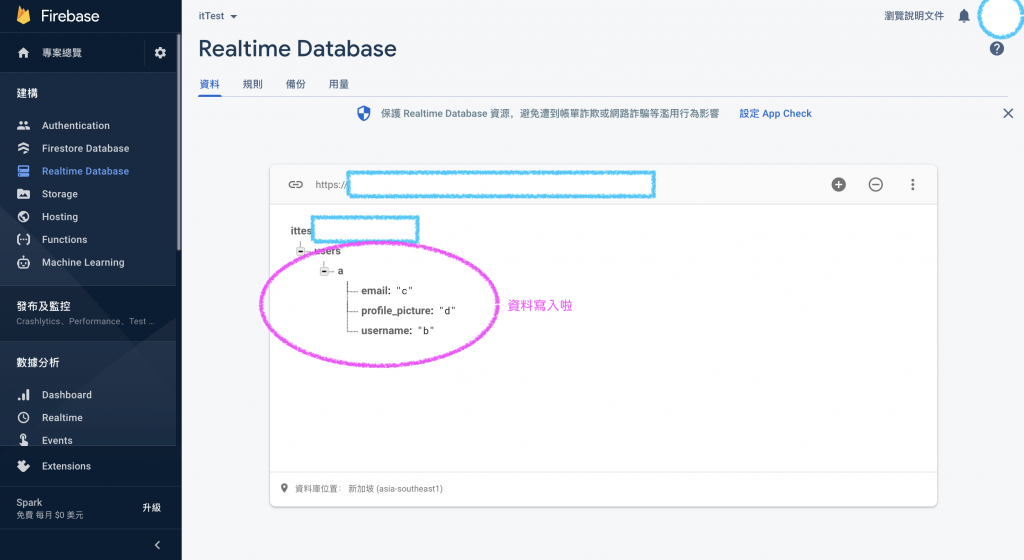Click the 資料庫位置 新加坡 text
Screen dimensions: 1024x560
pos(369,488)
